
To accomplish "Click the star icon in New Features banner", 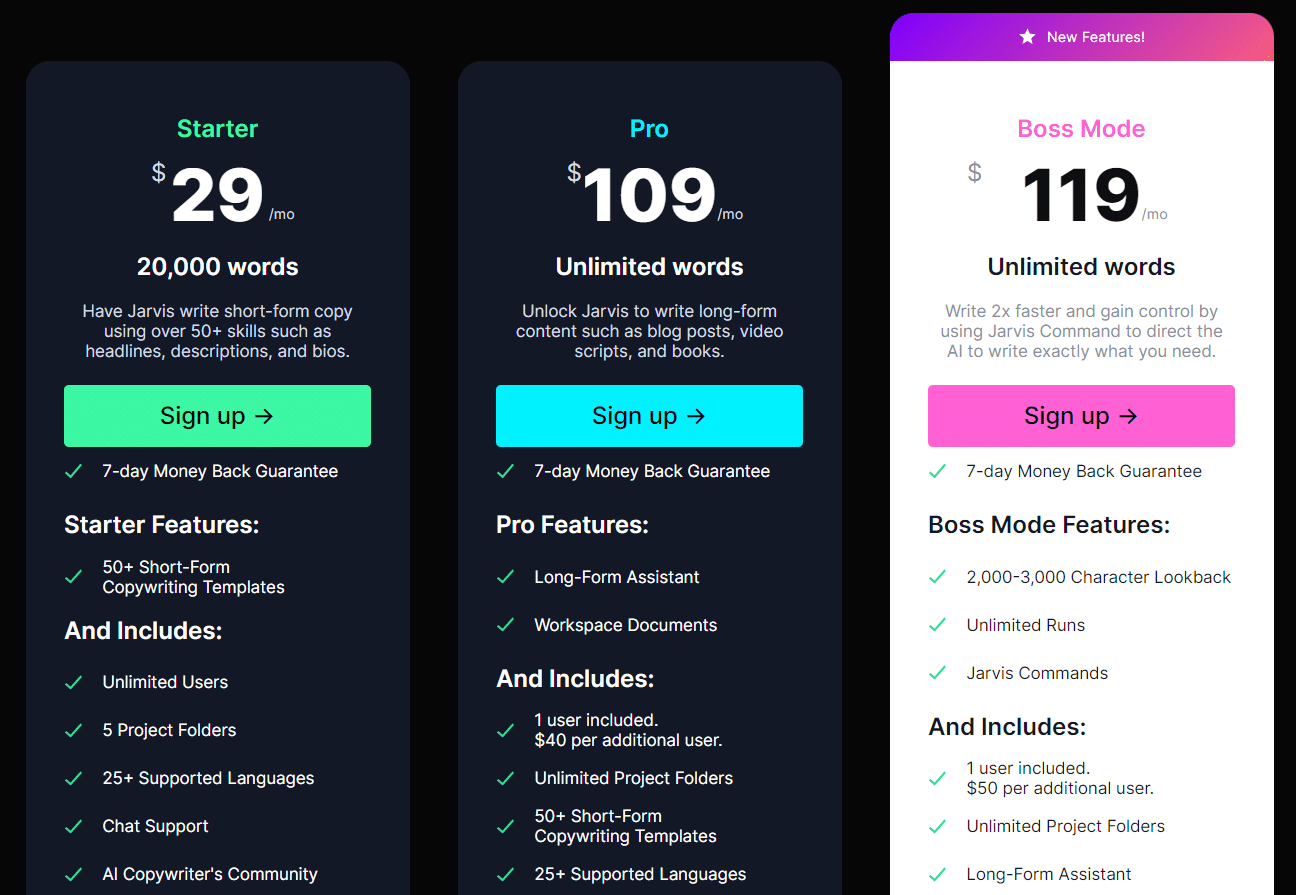I will [1027, 37].
